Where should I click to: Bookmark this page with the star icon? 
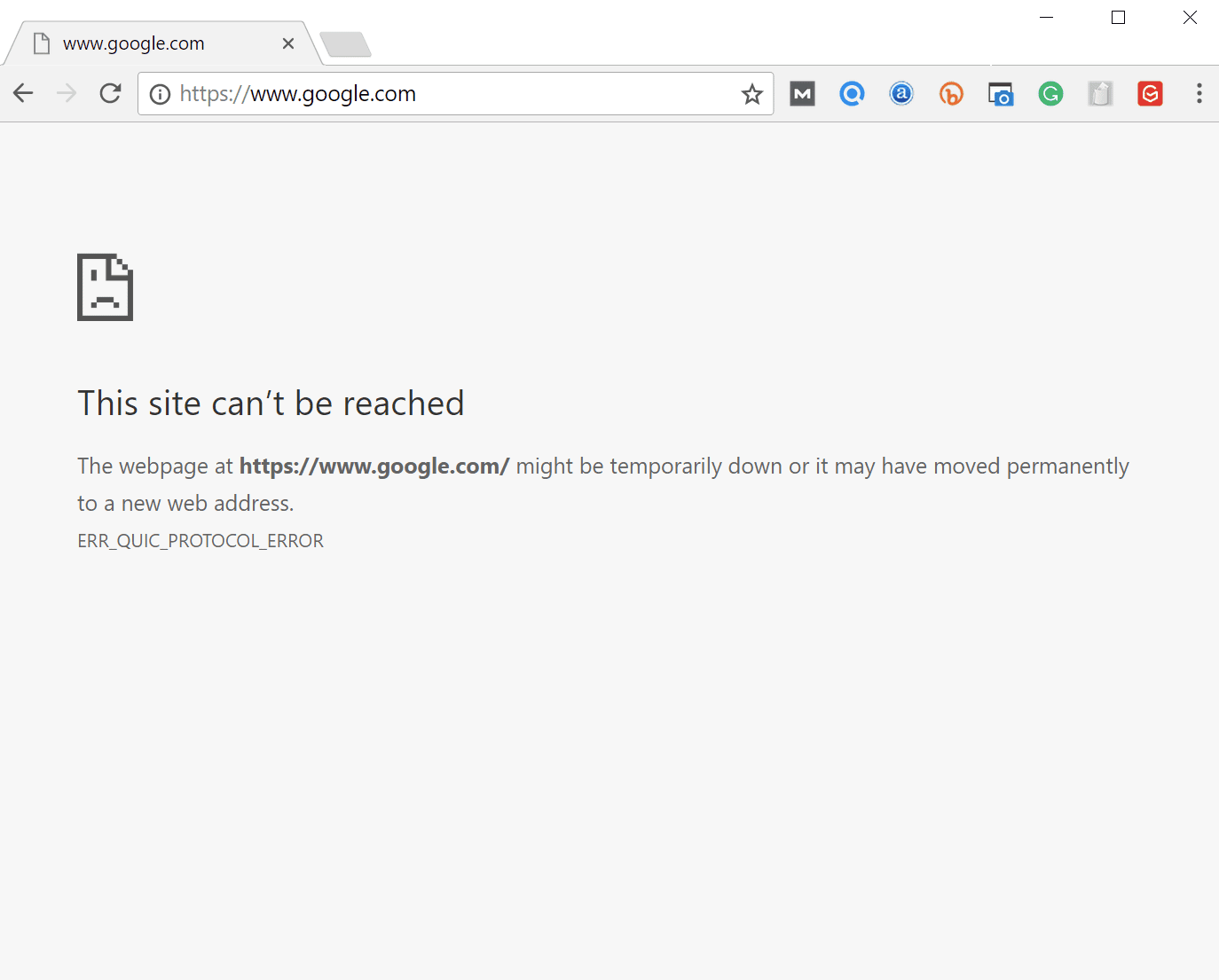click(x=752, y=93)
